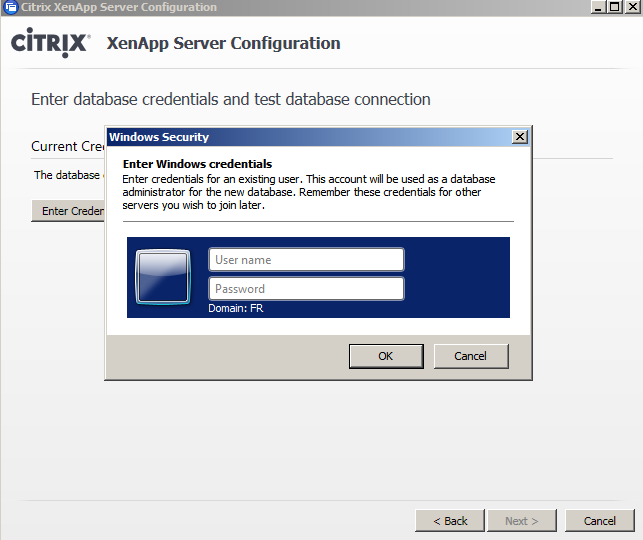The image size is (643, 540).
Task: Click the 'Enter Windows credentials' heading
Action: click(197, 164)
